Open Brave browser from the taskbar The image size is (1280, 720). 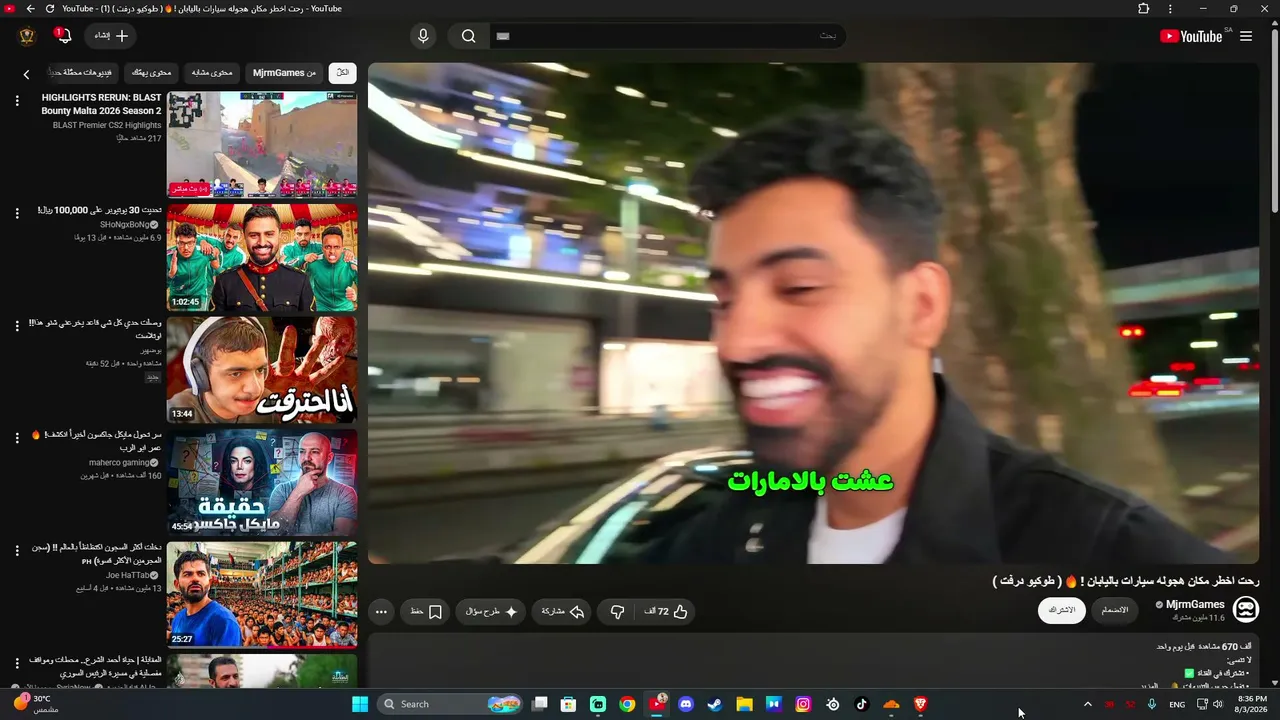920,704
